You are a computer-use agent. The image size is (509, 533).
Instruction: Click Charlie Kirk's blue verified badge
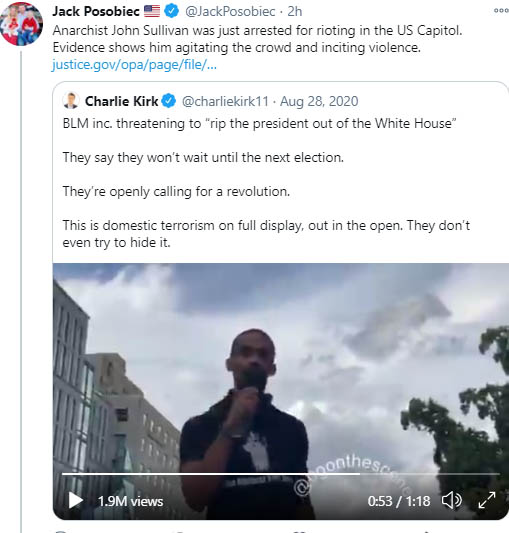[x=168, y=101]
